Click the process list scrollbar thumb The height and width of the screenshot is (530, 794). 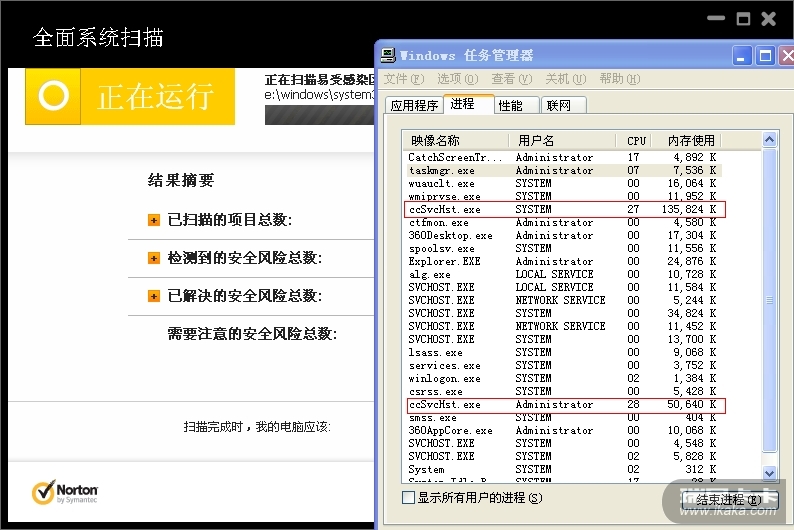click(x=769, y=300)
